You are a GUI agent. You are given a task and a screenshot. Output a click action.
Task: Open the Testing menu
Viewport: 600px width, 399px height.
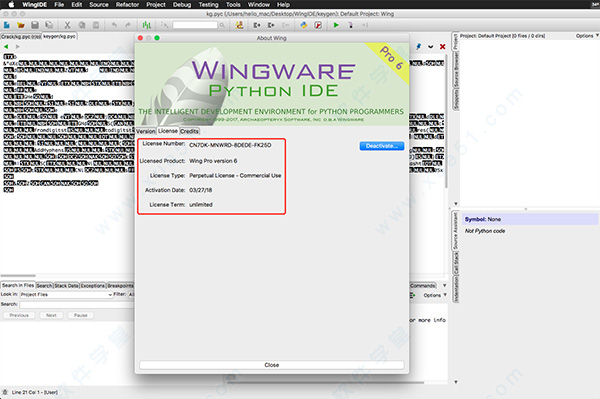[x=208, y=5]
